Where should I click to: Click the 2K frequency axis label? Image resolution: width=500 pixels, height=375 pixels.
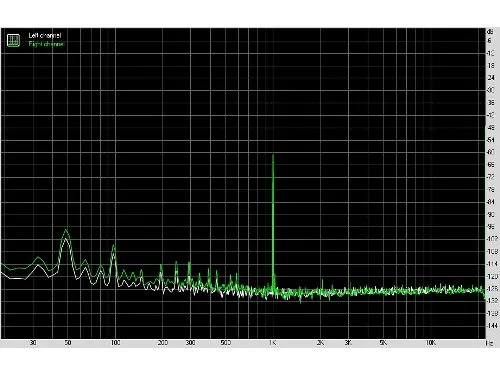point(320,343)
